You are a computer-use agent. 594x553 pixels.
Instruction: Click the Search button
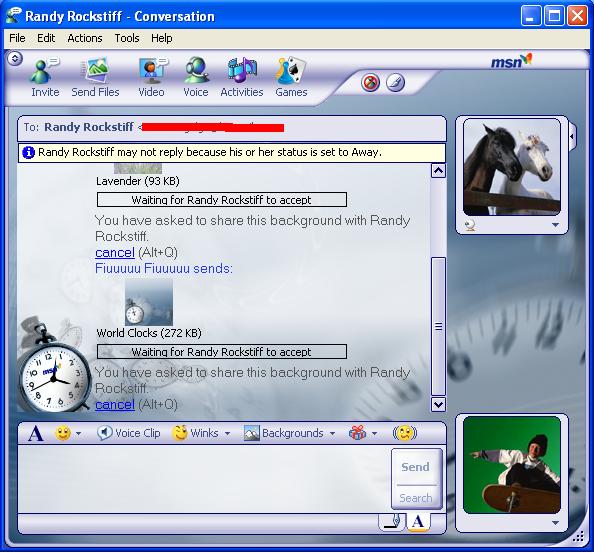pos(416,498)
